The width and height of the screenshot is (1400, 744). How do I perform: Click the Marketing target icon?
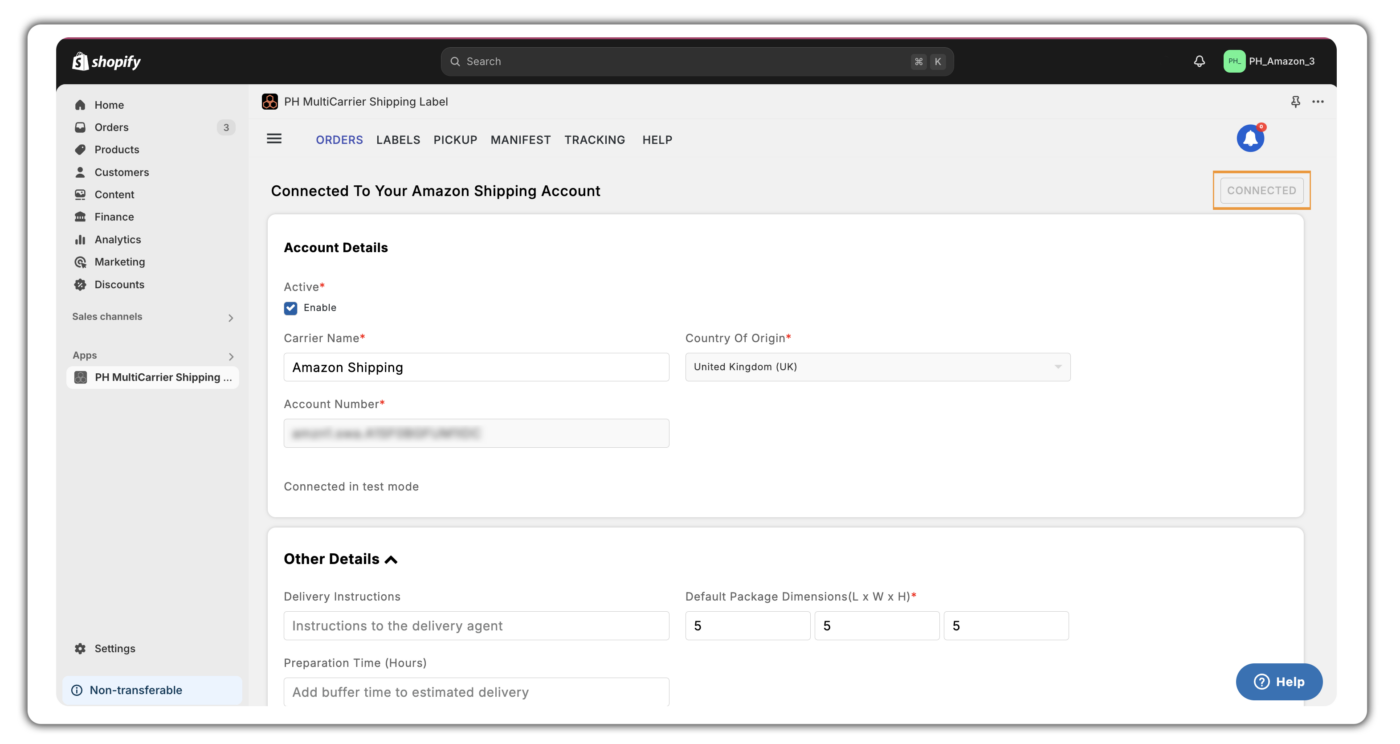coord(81,262)
